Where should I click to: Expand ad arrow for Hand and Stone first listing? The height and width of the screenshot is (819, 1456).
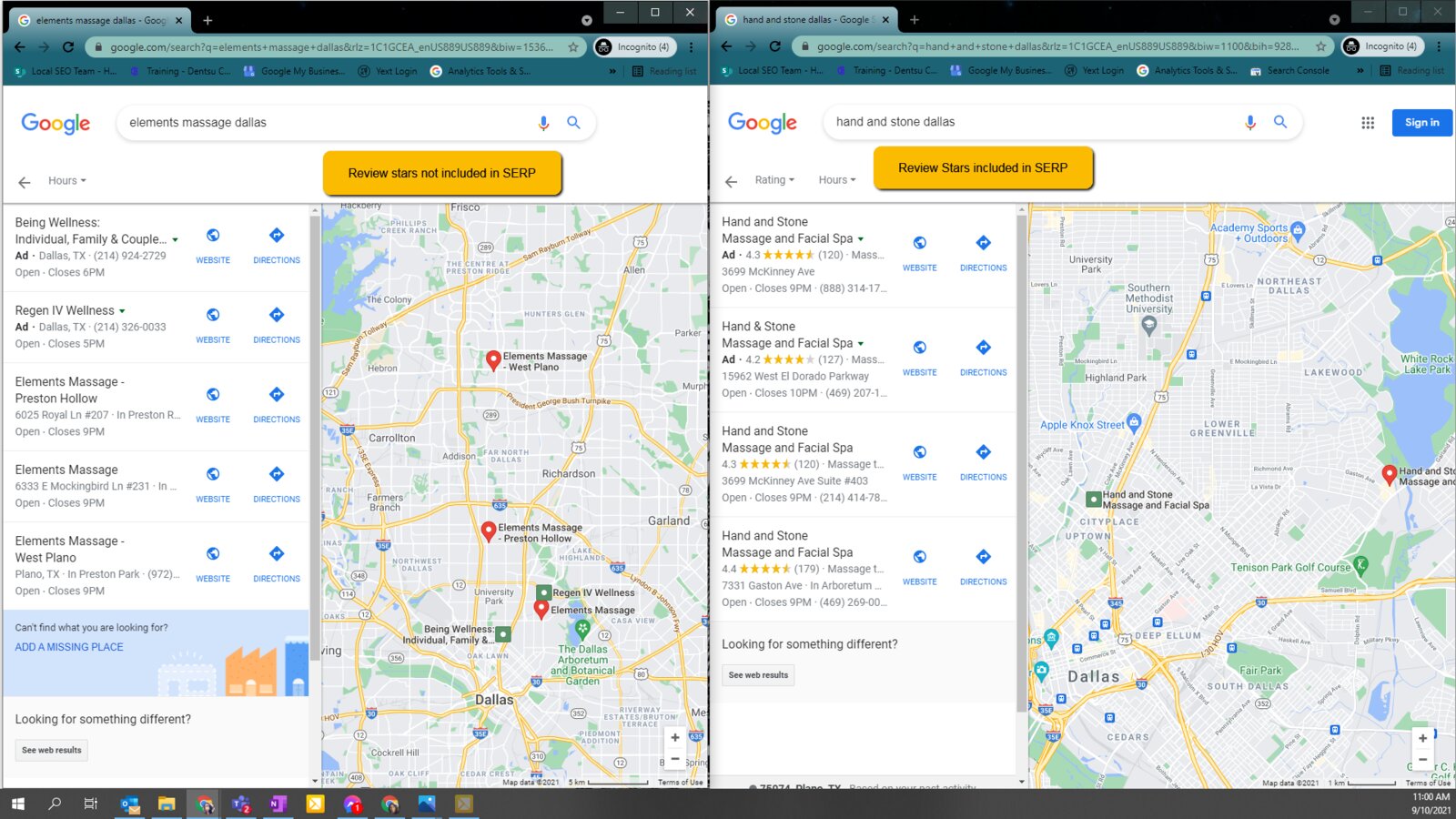coord(860,239)
